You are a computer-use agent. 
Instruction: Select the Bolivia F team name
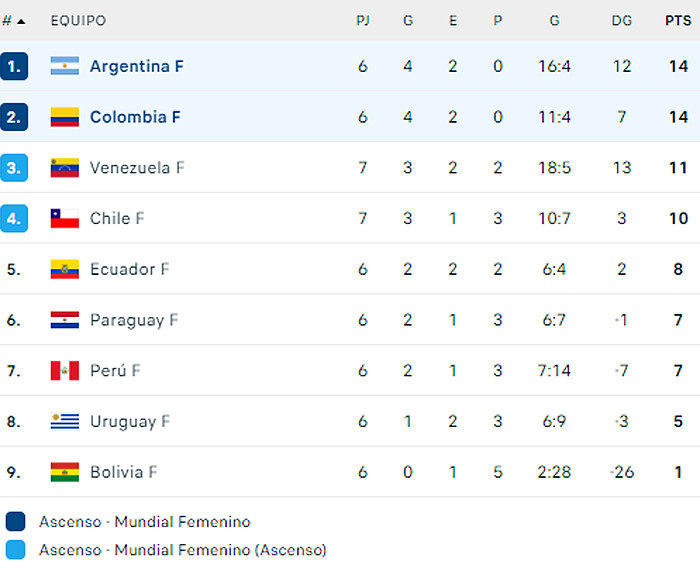(x=124, y=472)
